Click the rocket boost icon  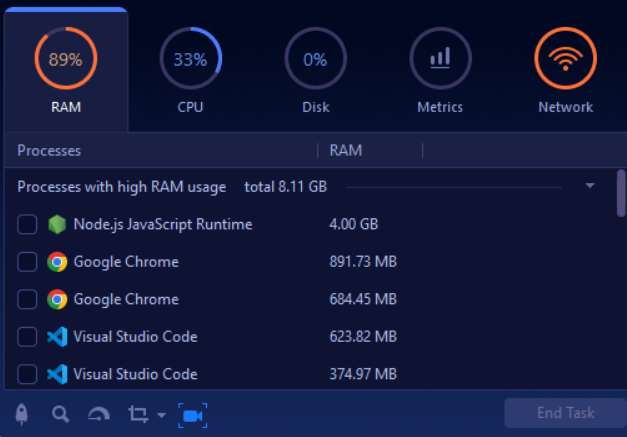[22, 414]
